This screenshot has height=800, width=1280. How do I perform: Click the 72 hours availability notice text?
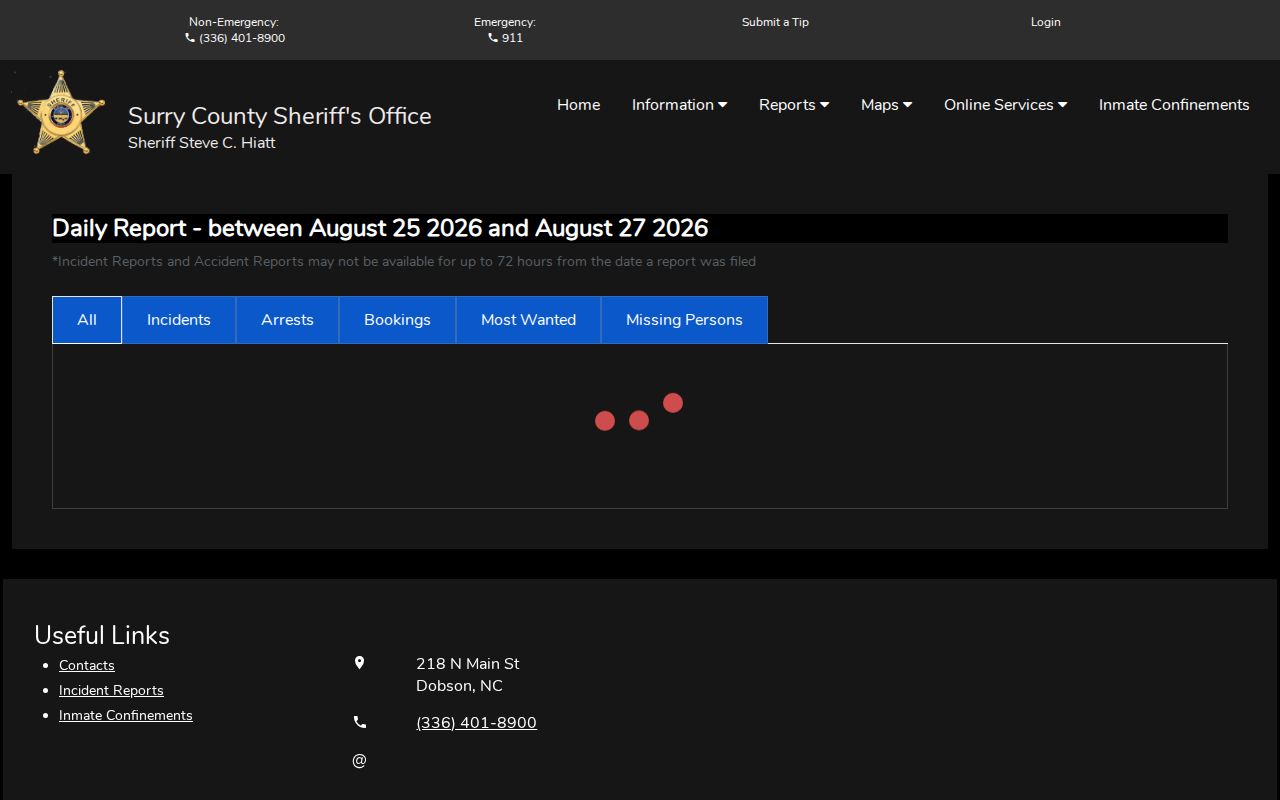pos(404,262)
